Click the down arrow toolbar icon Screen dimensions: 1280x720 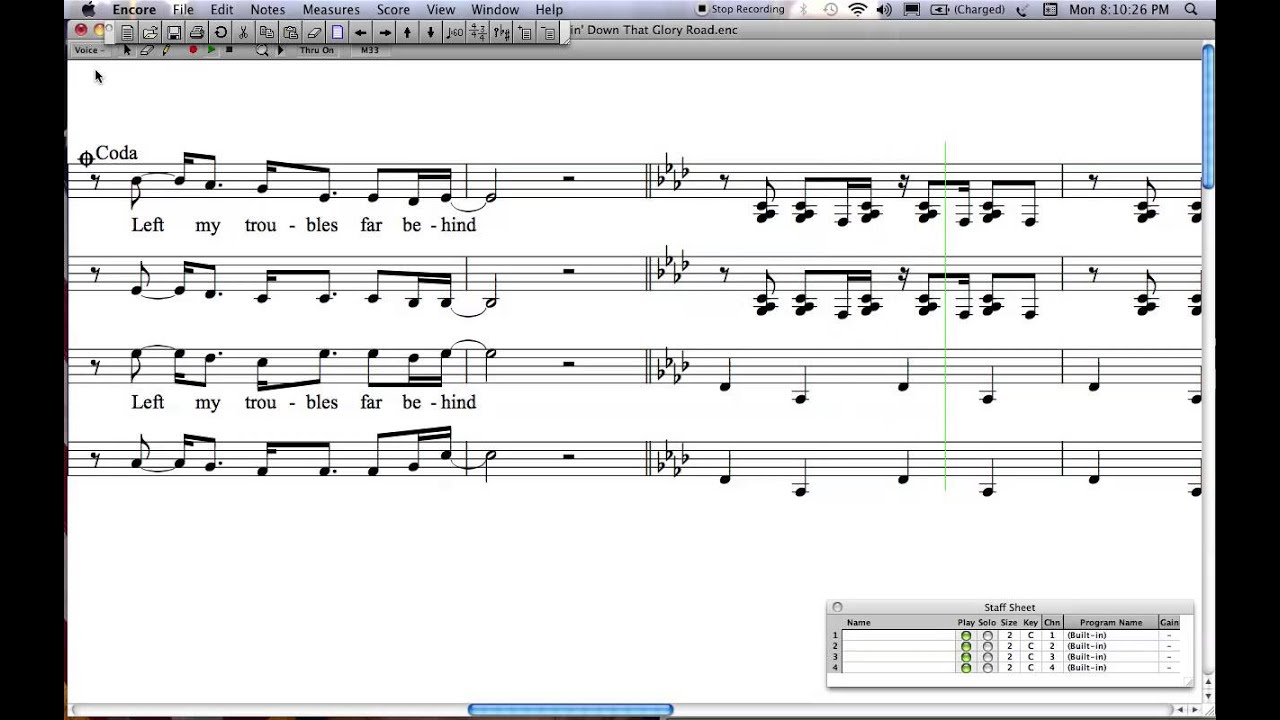(x=431, y=32)
